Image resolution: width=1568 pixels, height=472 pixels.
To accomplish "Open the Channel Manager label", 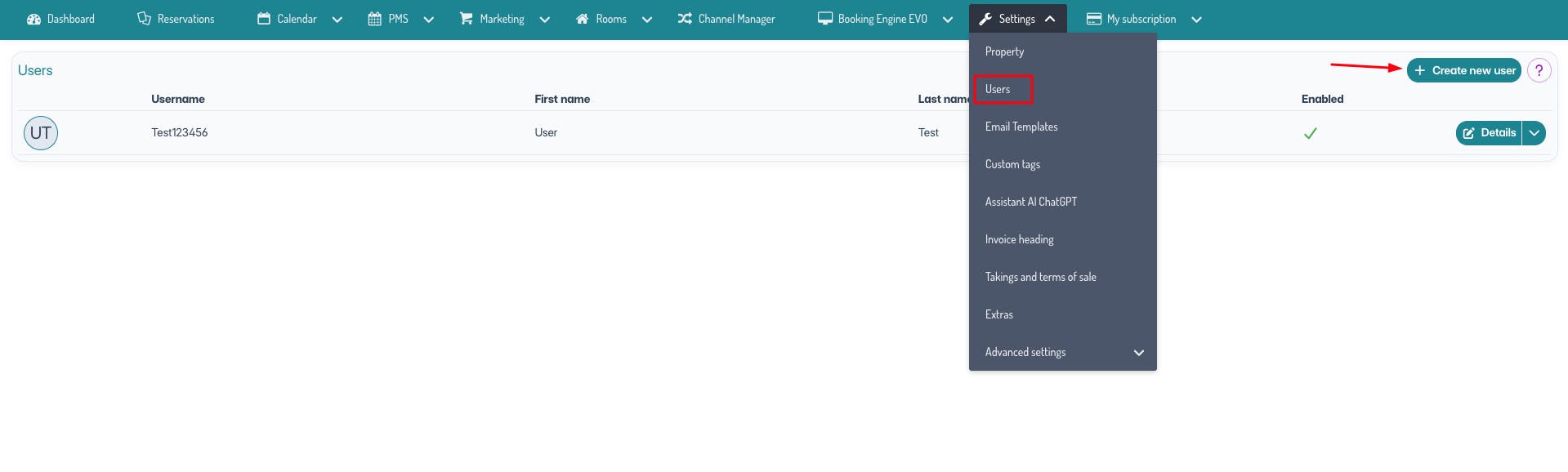I will (736, 19).
